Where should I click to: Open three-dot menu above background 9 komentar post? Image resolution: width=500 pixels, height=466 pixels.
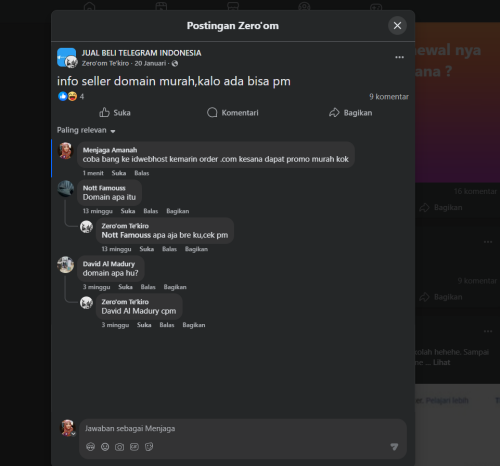pyautogui.click(x=488, y=242)
